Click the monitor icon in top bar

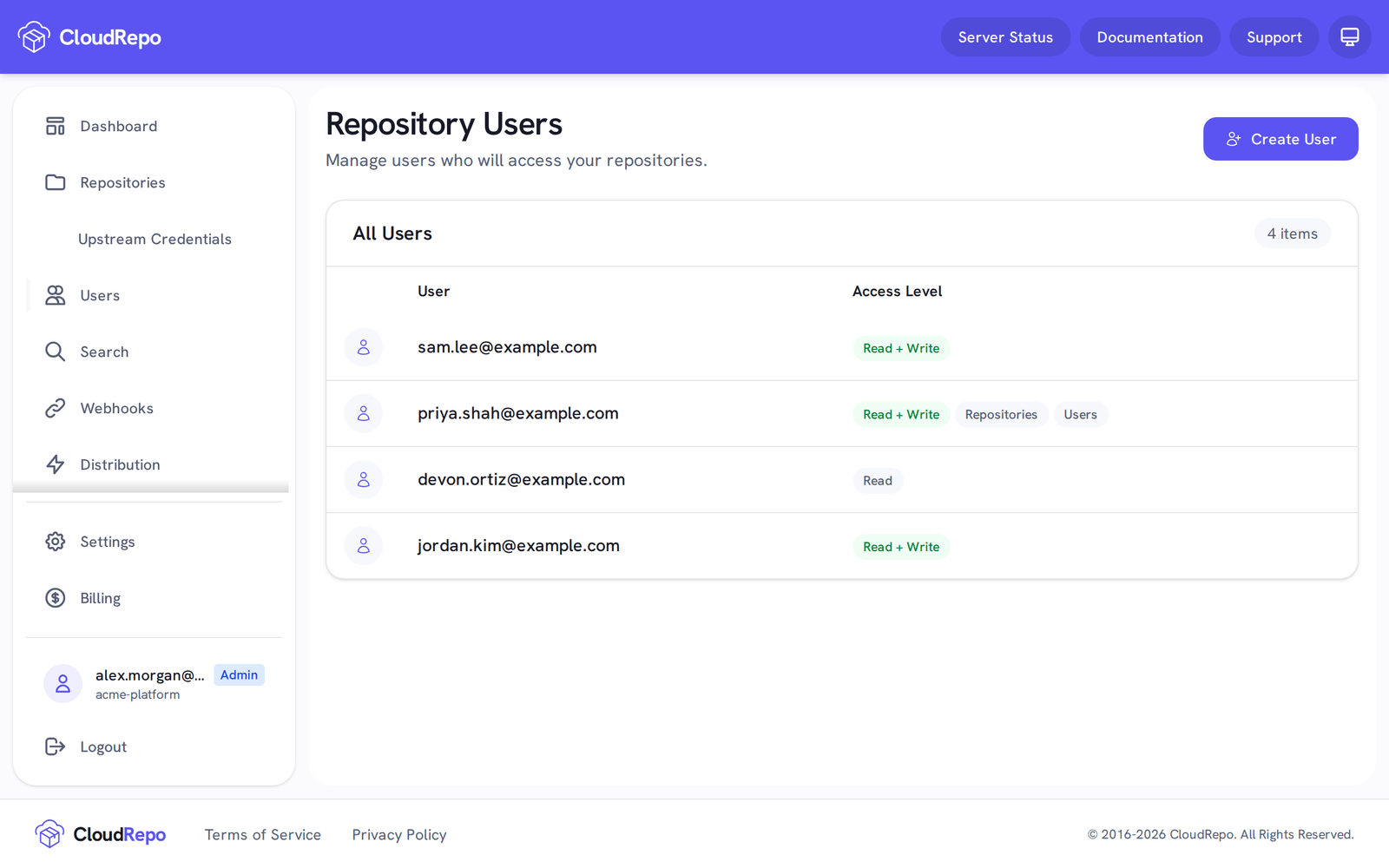(x=1350, y=37)
